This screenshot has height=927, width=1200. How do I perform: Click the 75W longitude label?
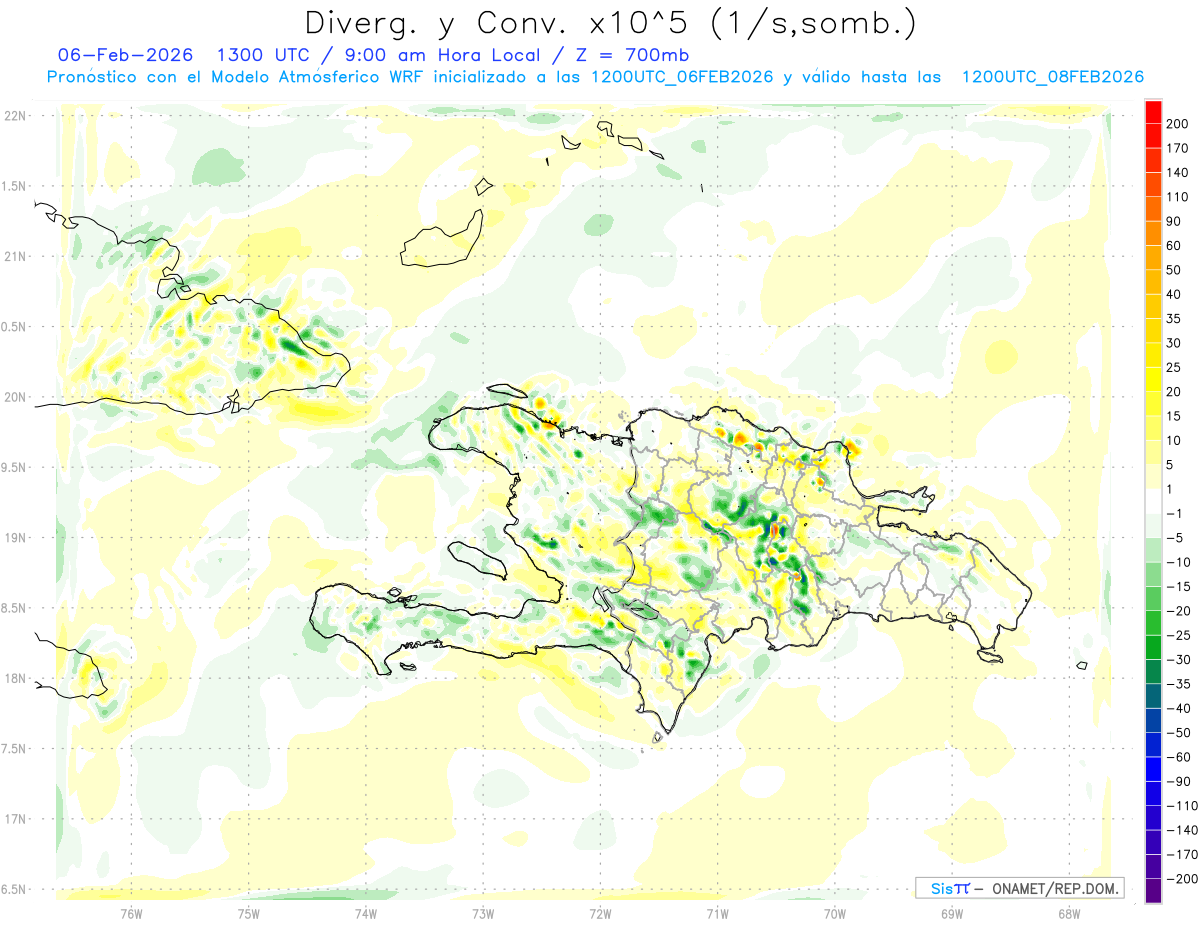tap(249, 912)
